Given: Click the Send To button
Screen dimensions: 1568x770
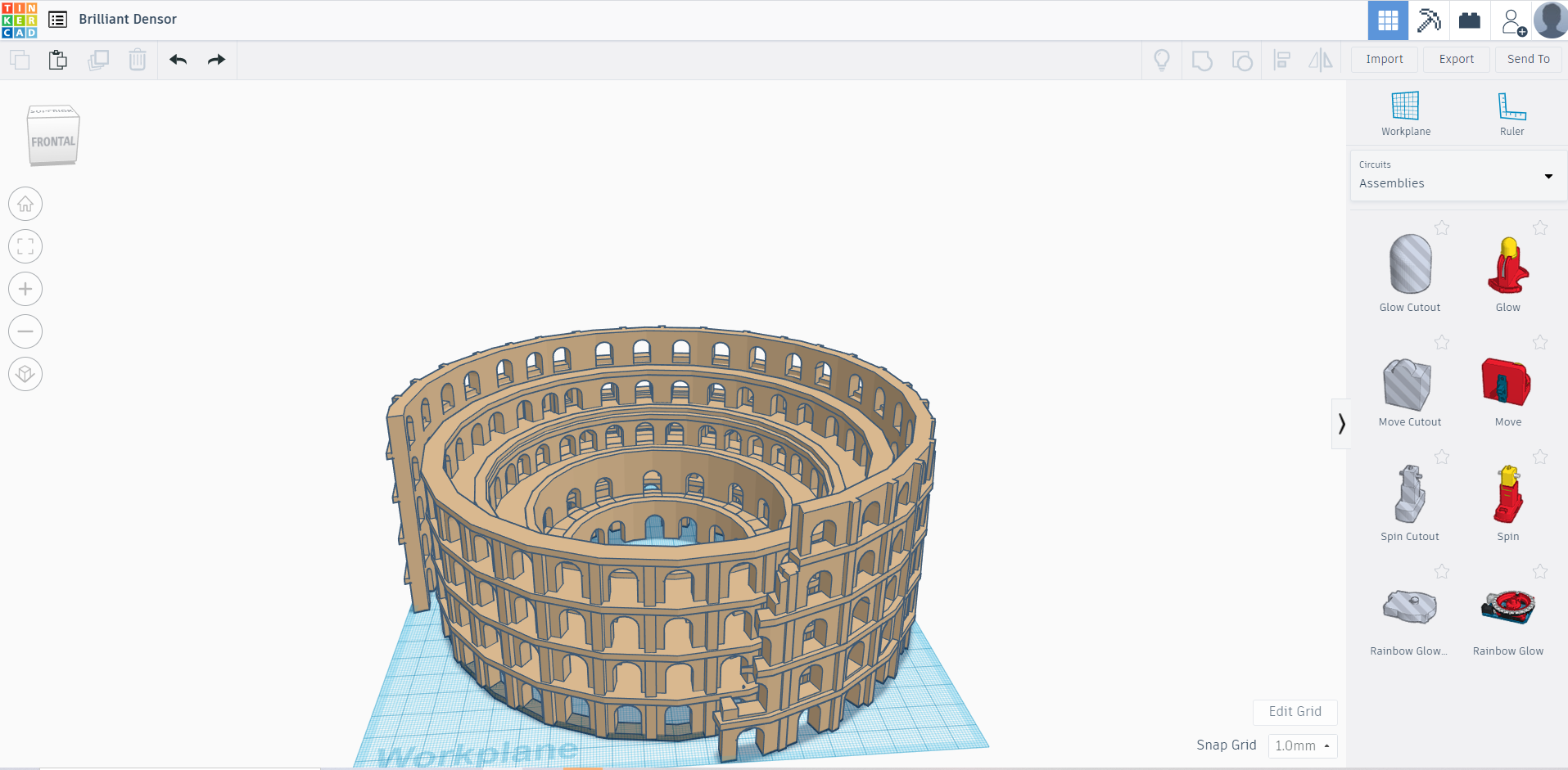Looking at the screenshot, I should point(1529,59).
